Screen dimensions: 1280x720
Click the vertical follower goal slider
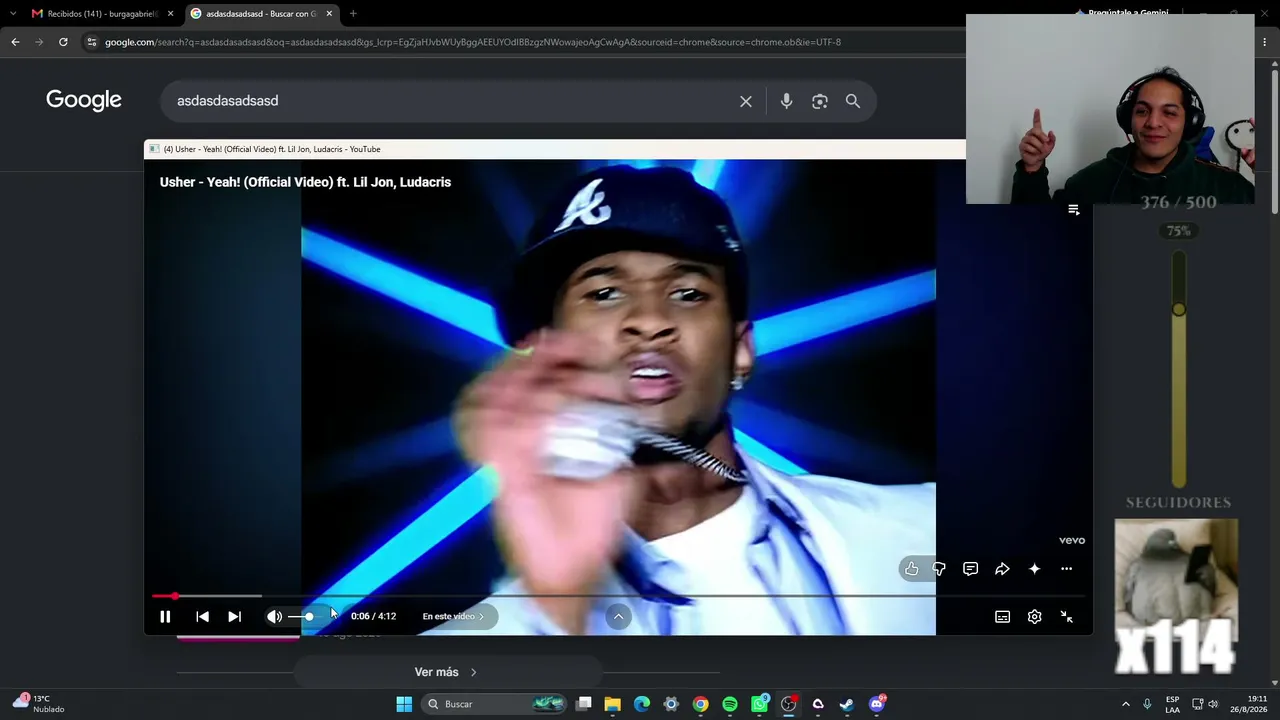[x=1179, y=370]
